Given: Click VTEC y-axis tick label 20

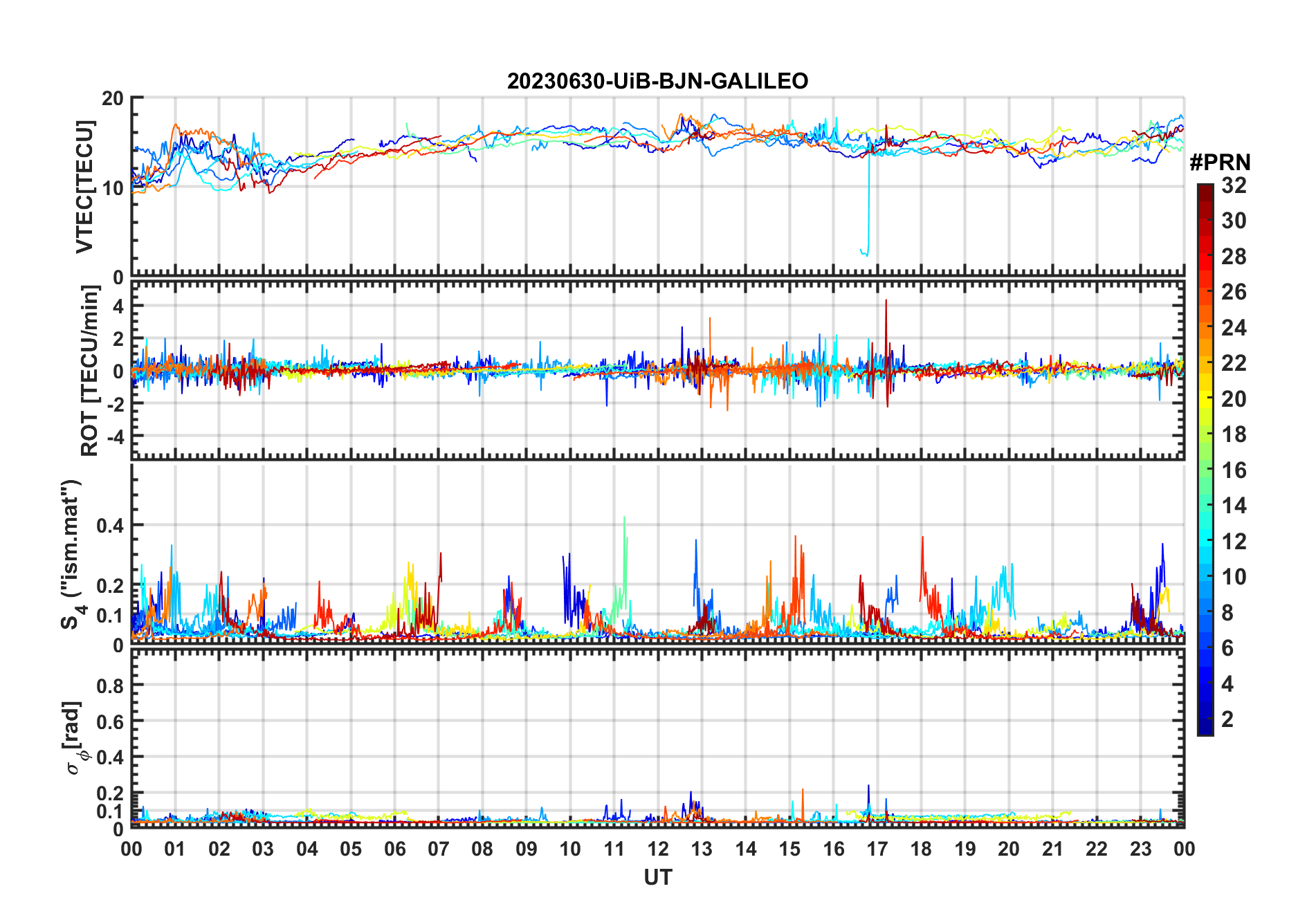Looking at the screenshot, I should 113,98.
